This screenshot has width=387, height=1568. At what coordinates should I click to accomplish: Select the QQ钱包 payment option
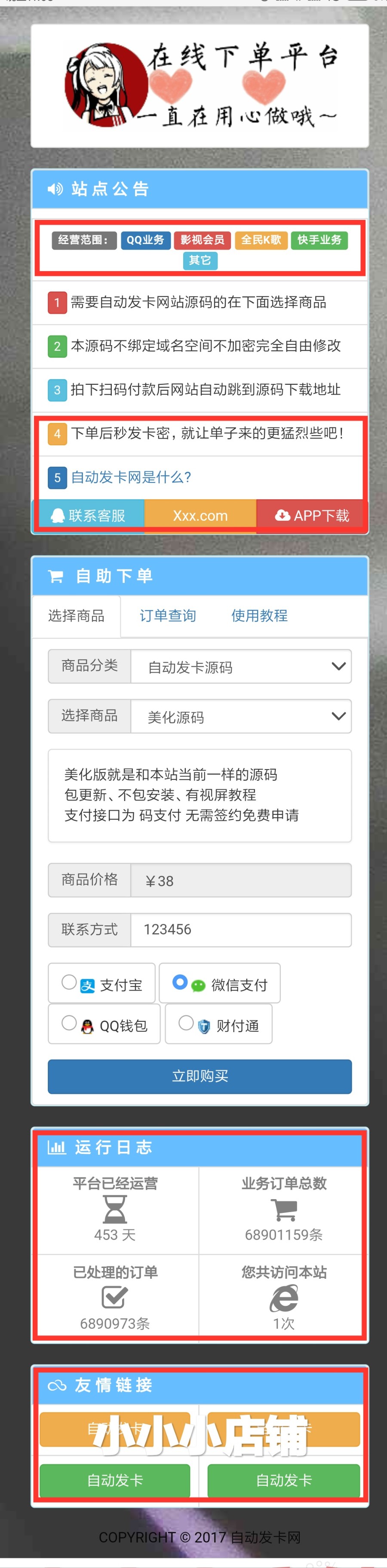point(69,1023)
